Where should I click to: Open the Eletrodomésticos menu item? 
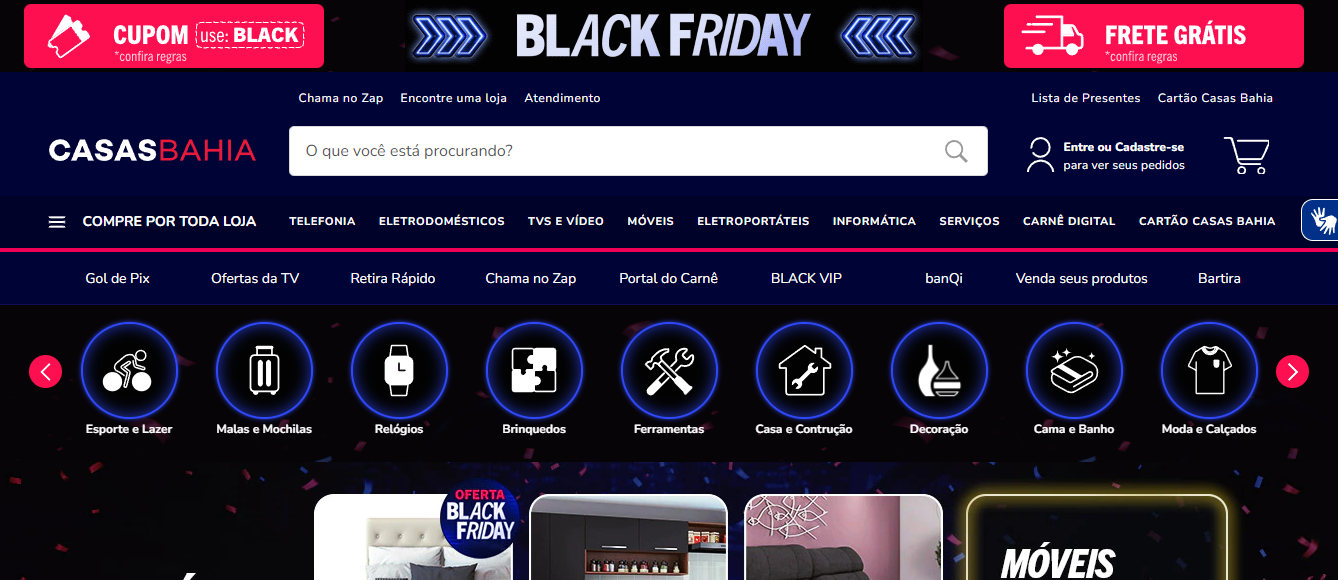(x=441, y=221)
